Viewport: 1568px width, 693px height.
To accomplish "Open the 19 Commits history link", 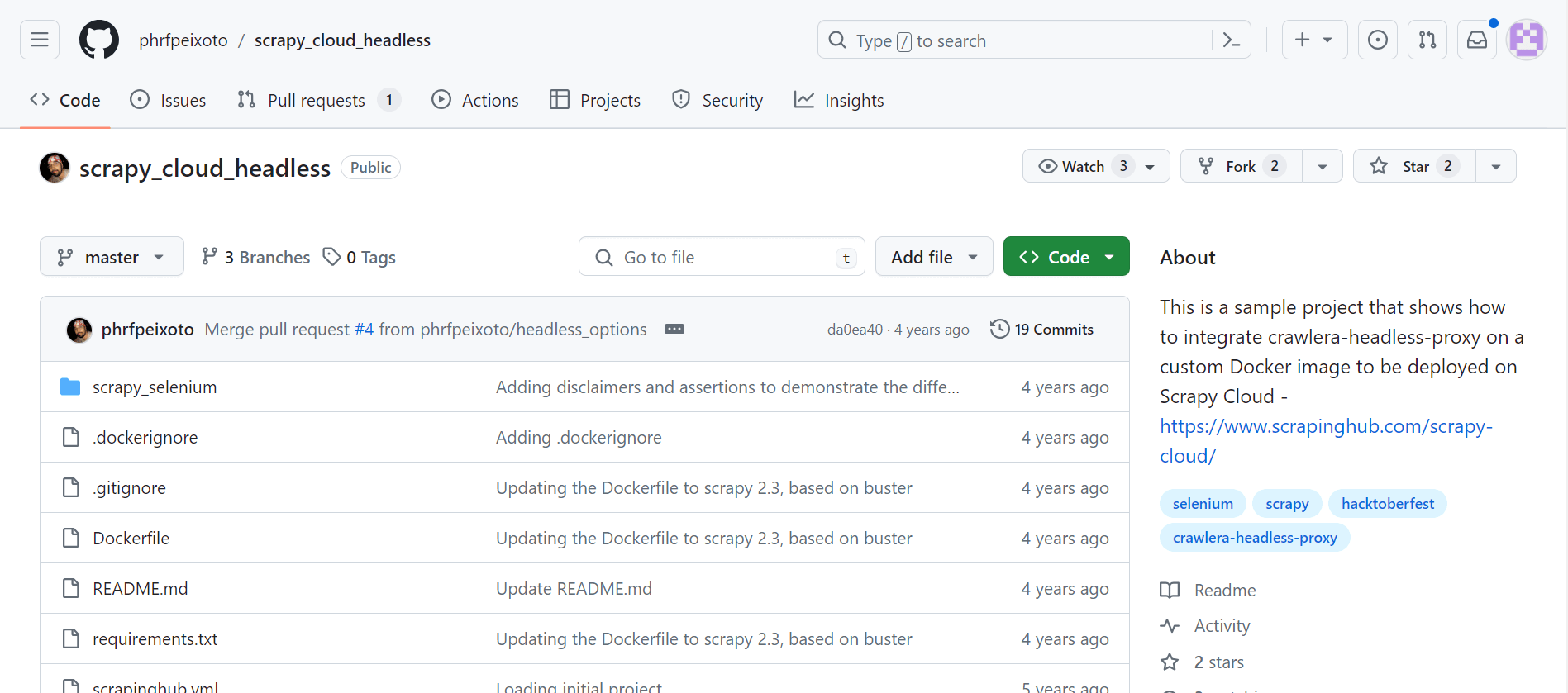I will [x=1042, y=329].
